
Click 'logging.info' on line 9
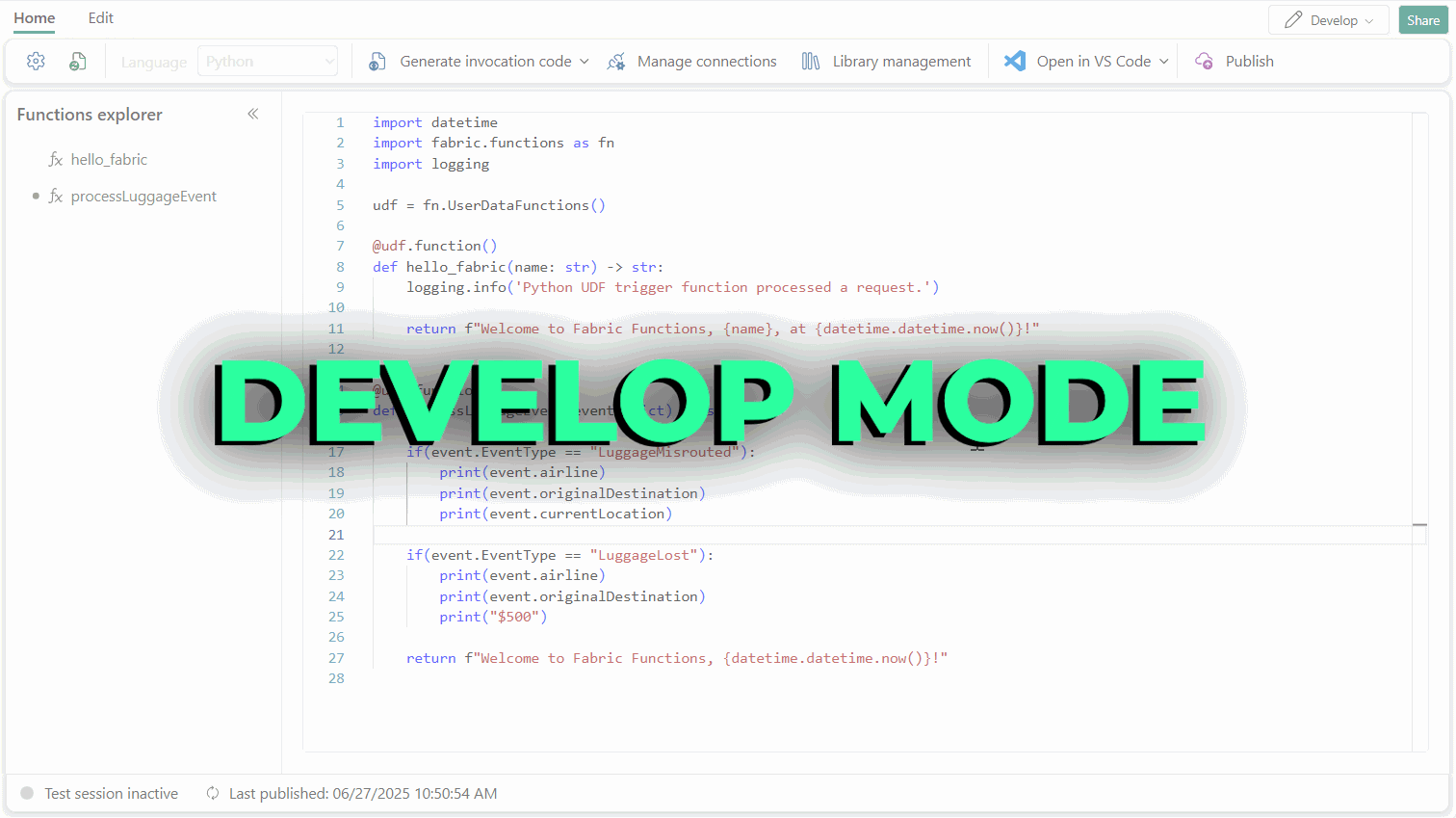point(456,287)
